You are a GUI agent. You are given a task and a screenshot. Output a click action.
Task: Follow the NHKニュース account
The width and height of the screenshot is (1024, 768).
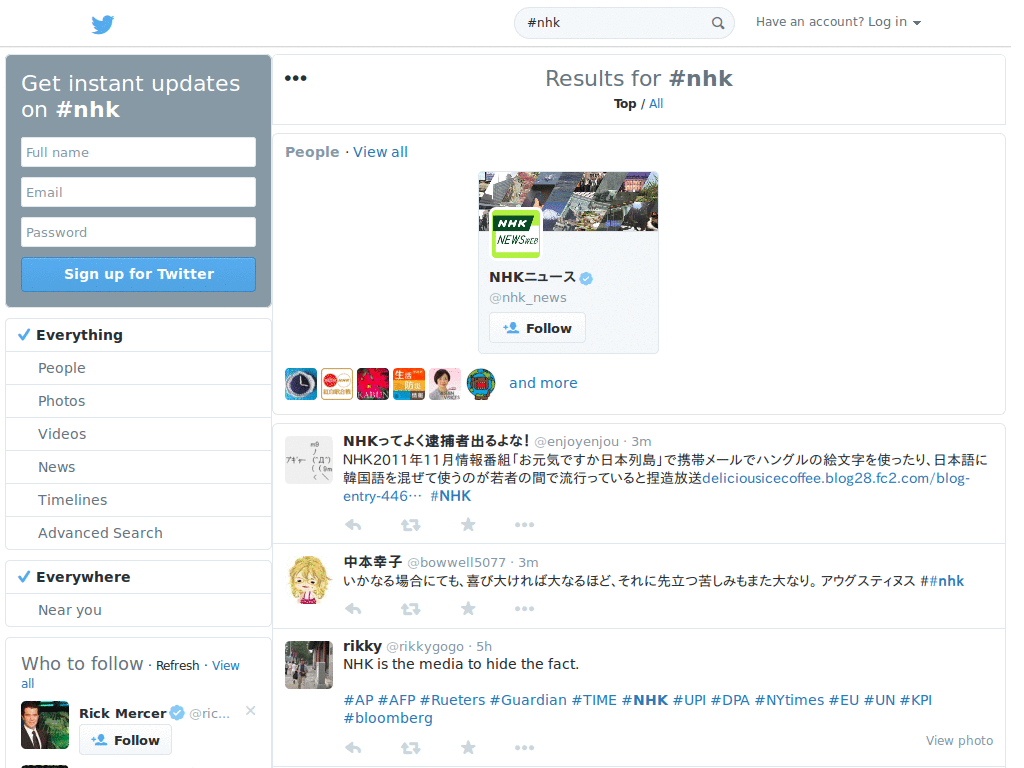point(537,328)
